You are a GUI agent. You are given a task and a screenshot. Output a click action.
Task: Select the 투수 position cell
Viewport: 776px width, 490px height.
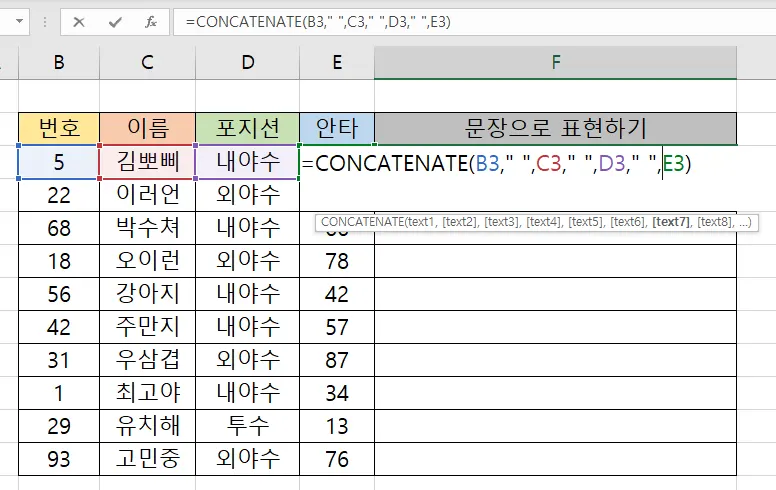[x=247, y=426]
